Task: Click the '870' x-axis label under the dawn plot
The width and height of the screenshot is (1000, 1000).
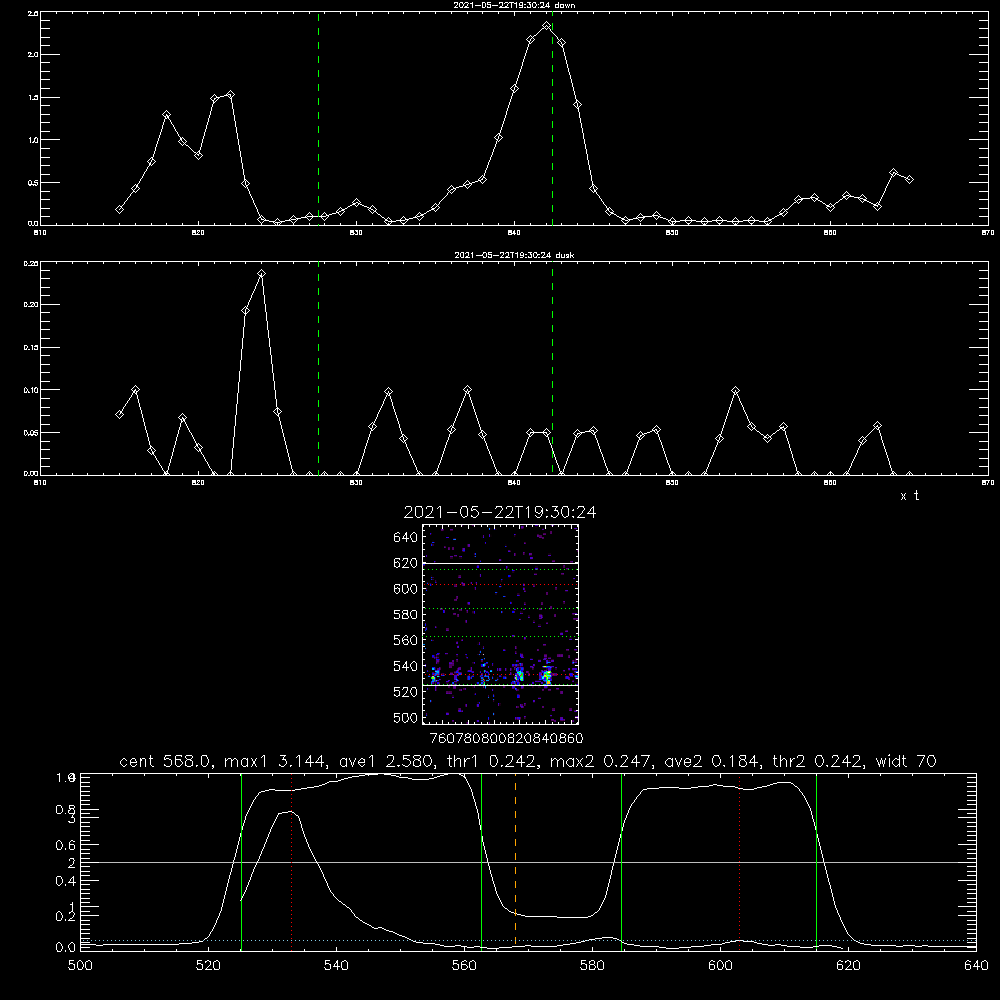Action: 988,233
